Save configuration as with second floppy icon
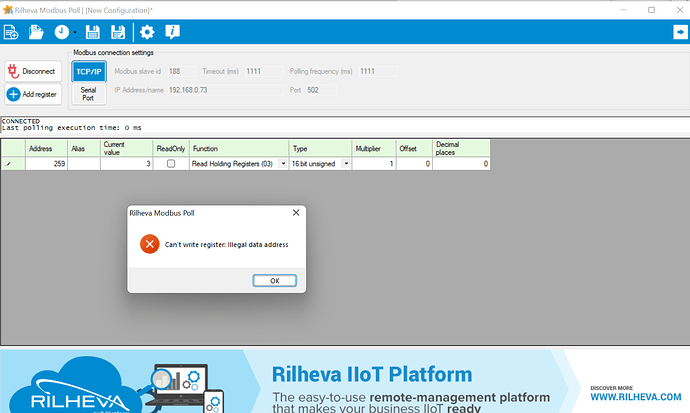 pos(117,32)
